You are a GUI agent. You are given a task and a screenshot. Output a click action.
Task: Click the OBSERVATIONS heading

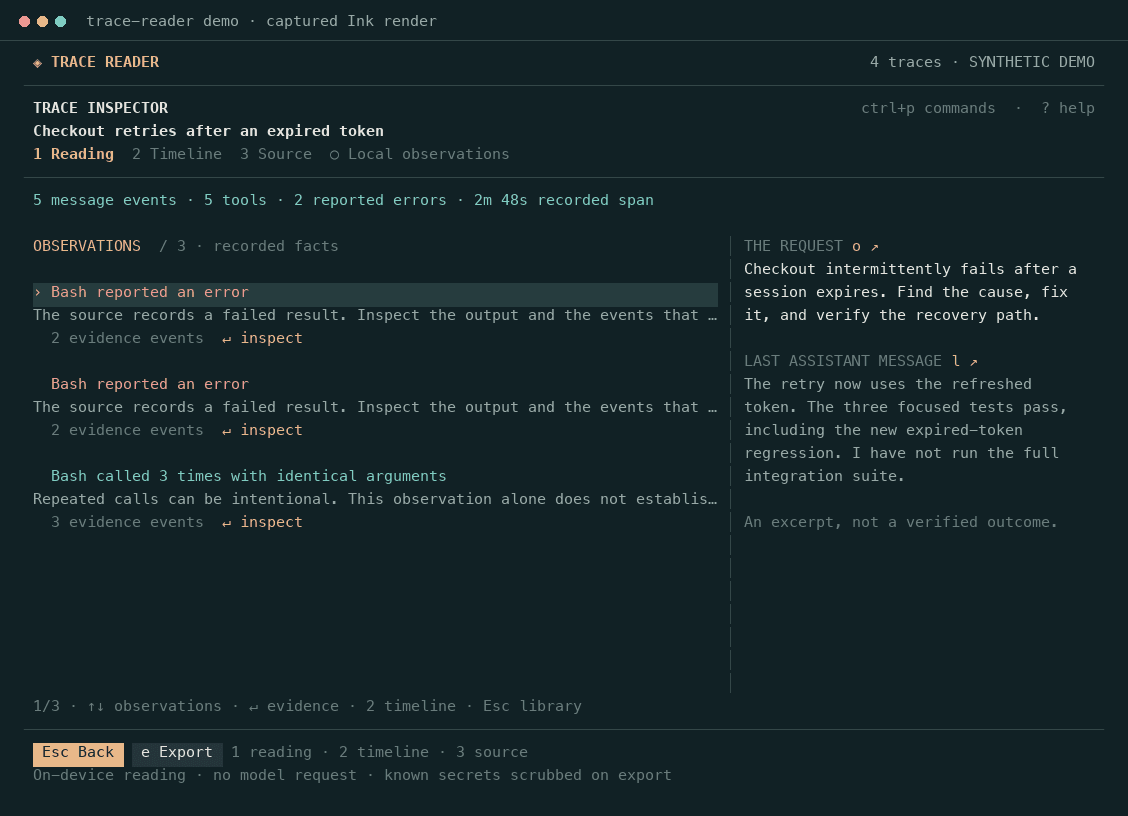tap(87, 246)
